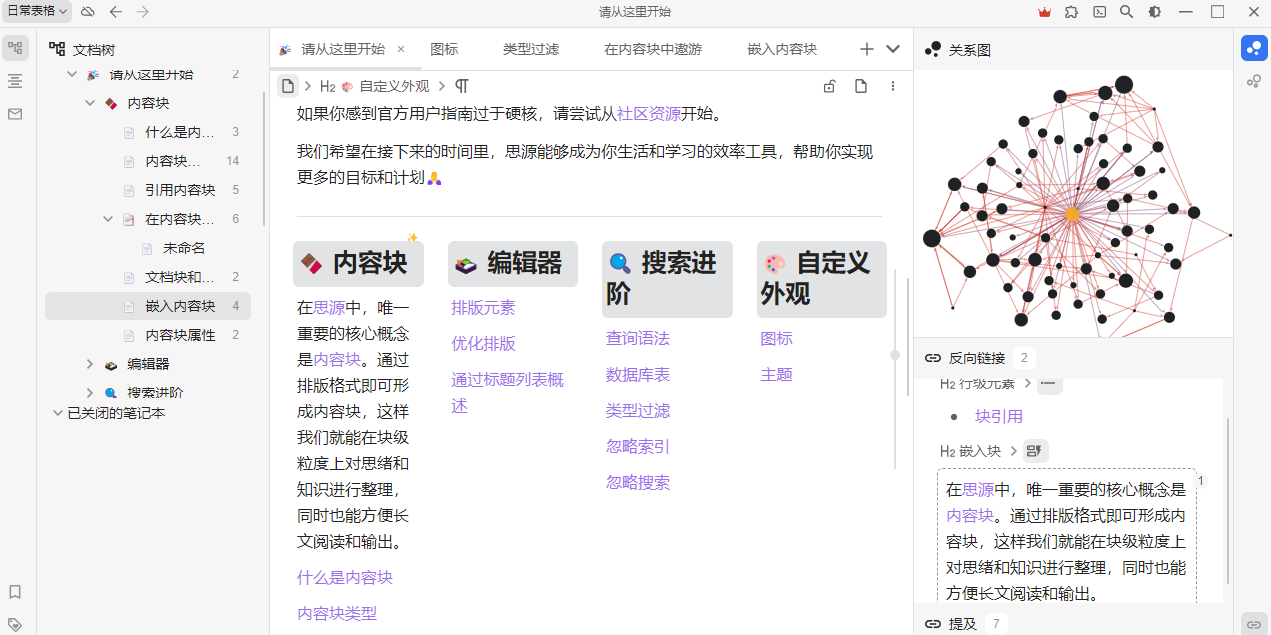The width and height of the screenshot is (1271, 635).
Task: Go forward with the right arrow
Action: [x=143, y=12]
